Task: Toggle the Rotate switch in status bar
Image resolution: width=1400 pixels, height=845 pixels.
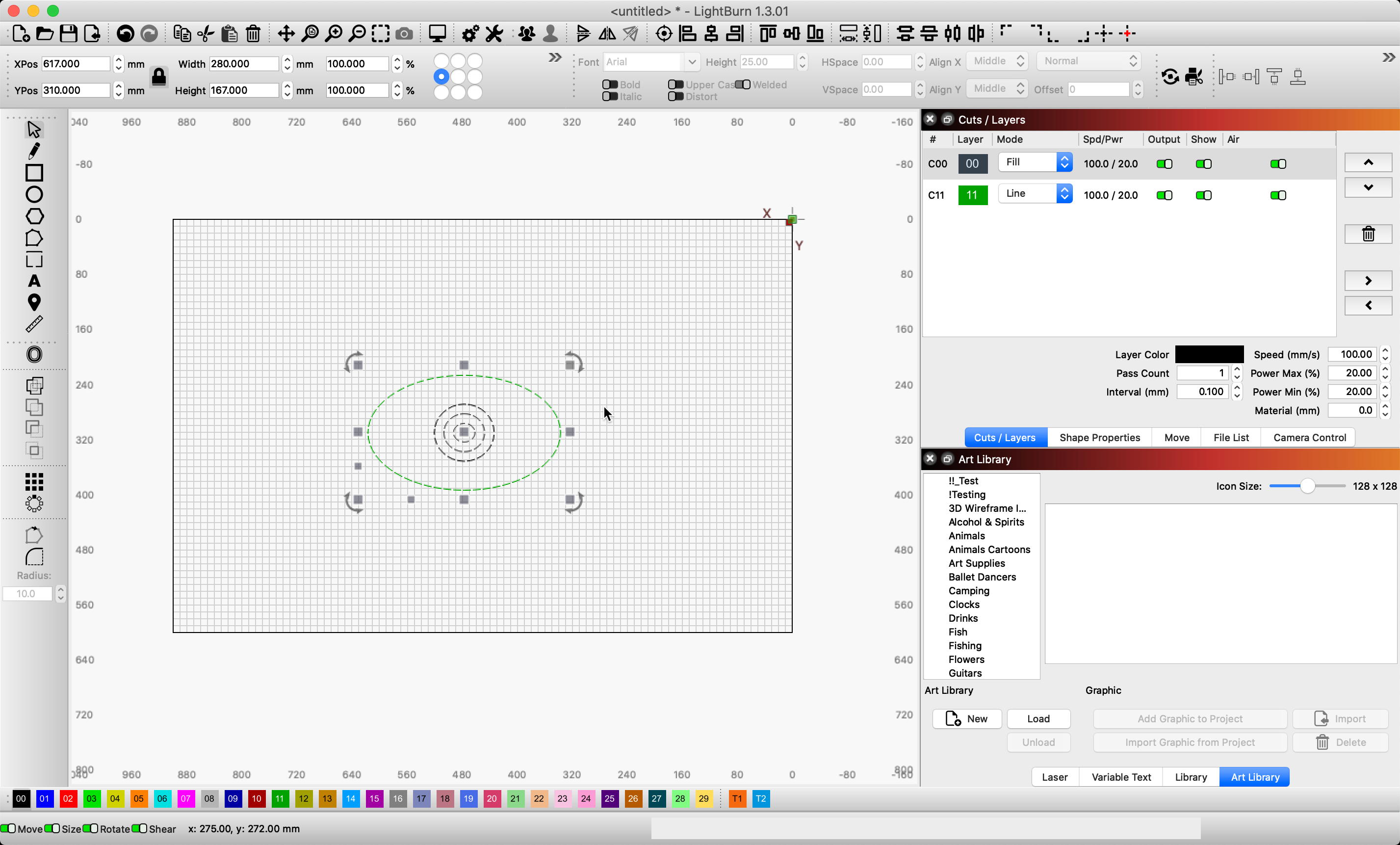Action: click(90, 828)
